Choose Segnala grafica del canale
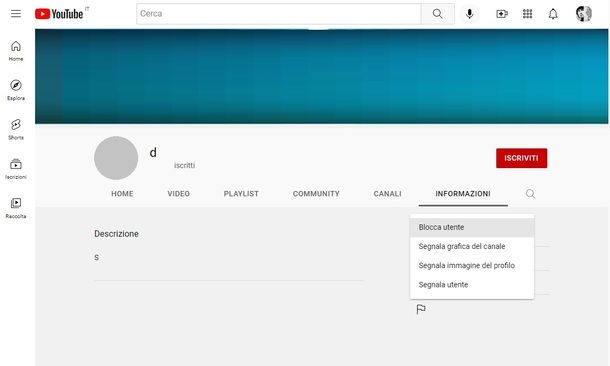This screenshot has width=610, height=366. tap(472, 246)
